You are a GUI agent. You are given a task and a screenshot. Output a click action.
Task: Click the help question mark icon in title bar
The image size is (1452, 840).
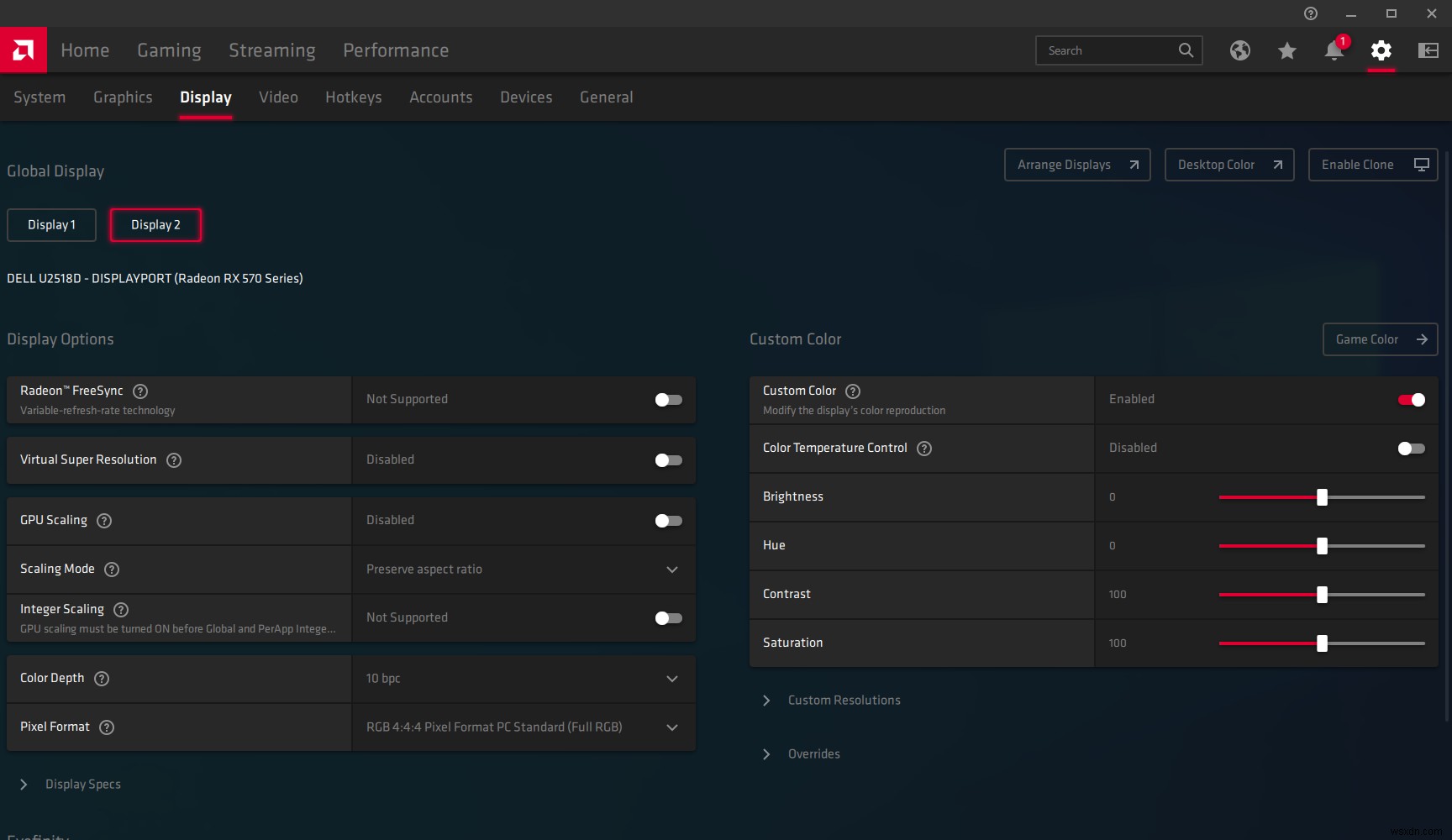click(x=1310, y=13)
